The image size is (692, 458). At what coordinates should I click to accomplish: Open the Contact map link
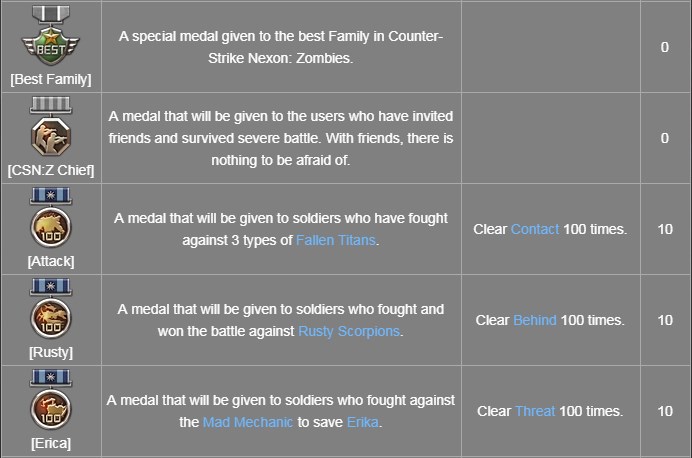click(535, 229)
